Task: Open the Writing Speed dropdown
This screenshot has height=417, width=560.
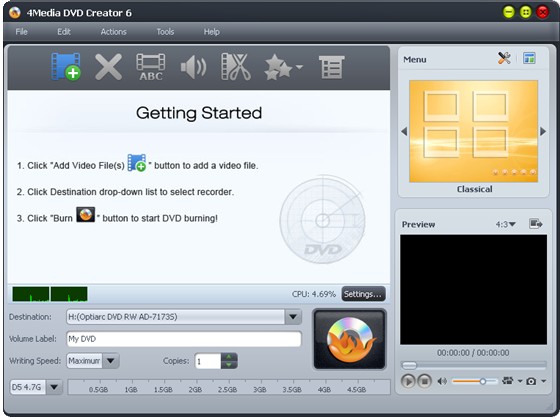Action: [110, 361]
